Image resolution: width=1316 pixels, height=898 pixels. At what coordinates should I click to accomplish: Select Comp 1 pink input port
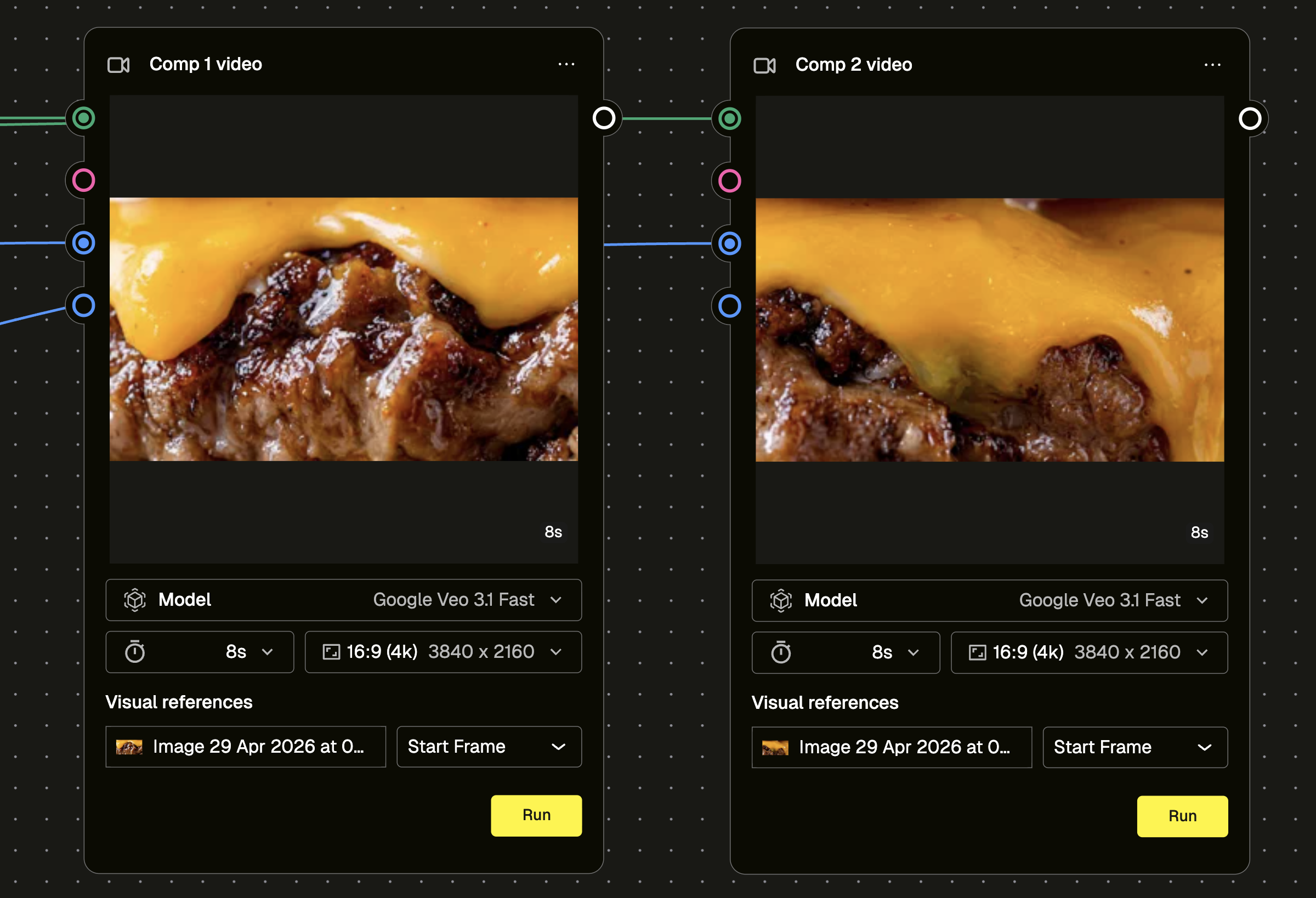point(84,180)
